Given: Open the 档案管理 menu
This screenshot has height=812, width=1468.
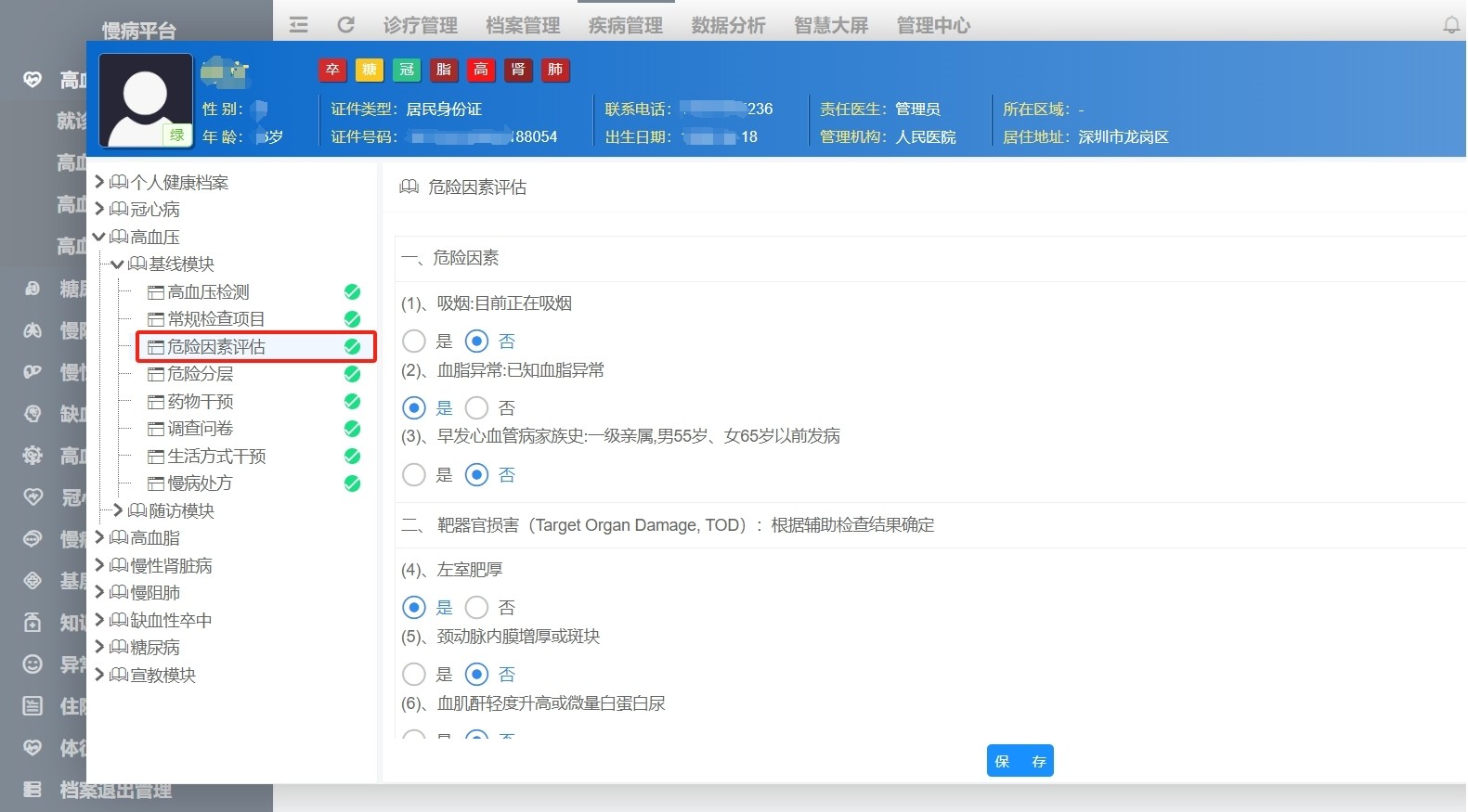Looking at the screenshot, I should click(523, 25).
